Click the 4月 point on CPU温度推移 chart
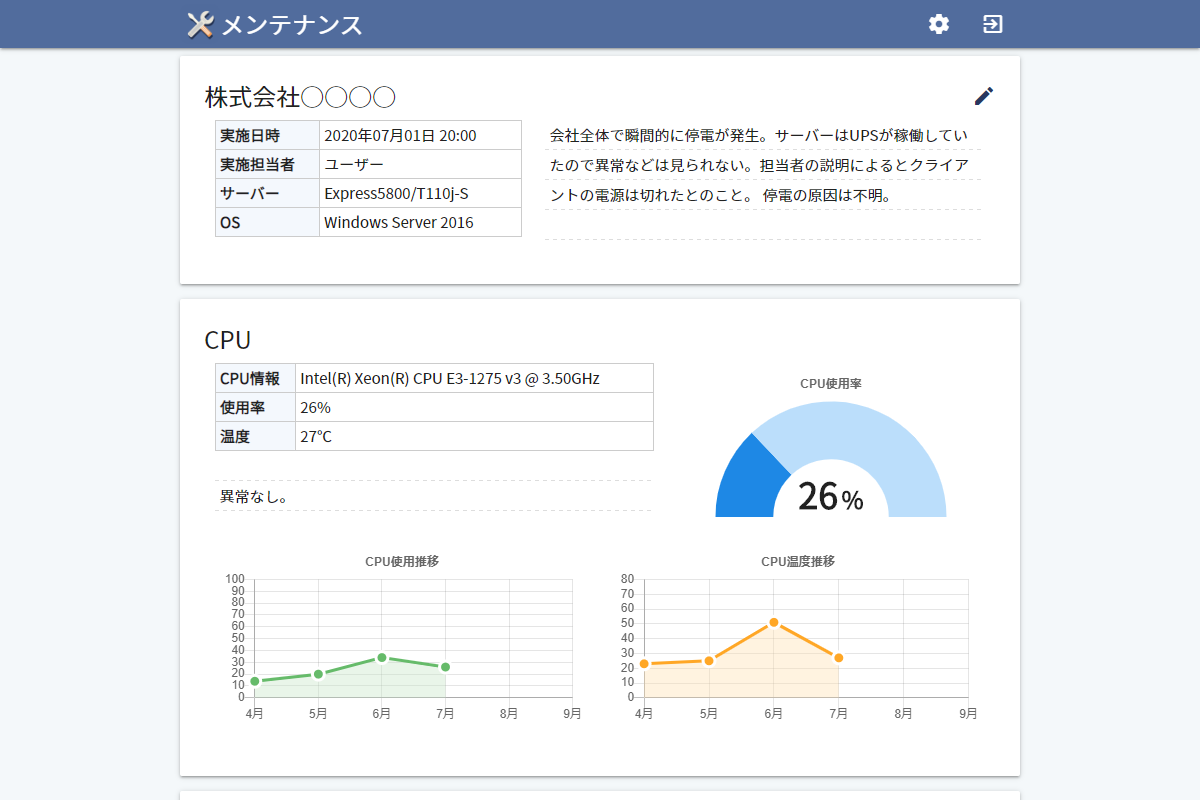This screenshot has height=800, width=1200. click(644, 663)
